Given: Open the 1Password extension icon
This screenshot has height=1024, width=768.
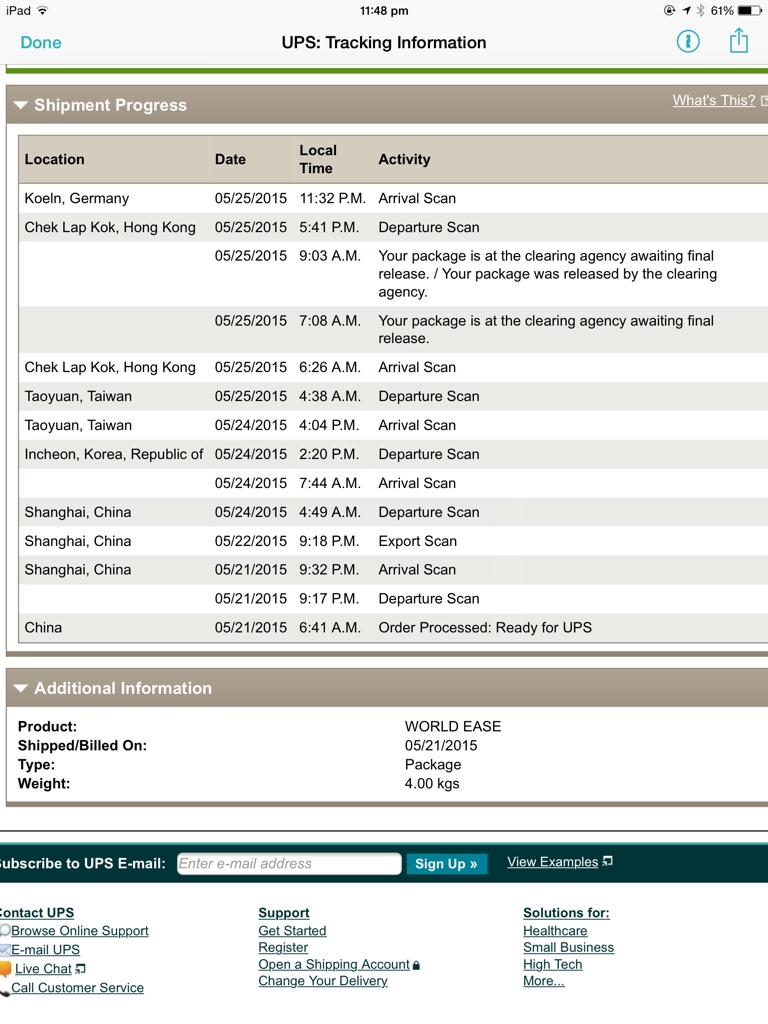Looking at the screenshot, I should coord(688,42).
